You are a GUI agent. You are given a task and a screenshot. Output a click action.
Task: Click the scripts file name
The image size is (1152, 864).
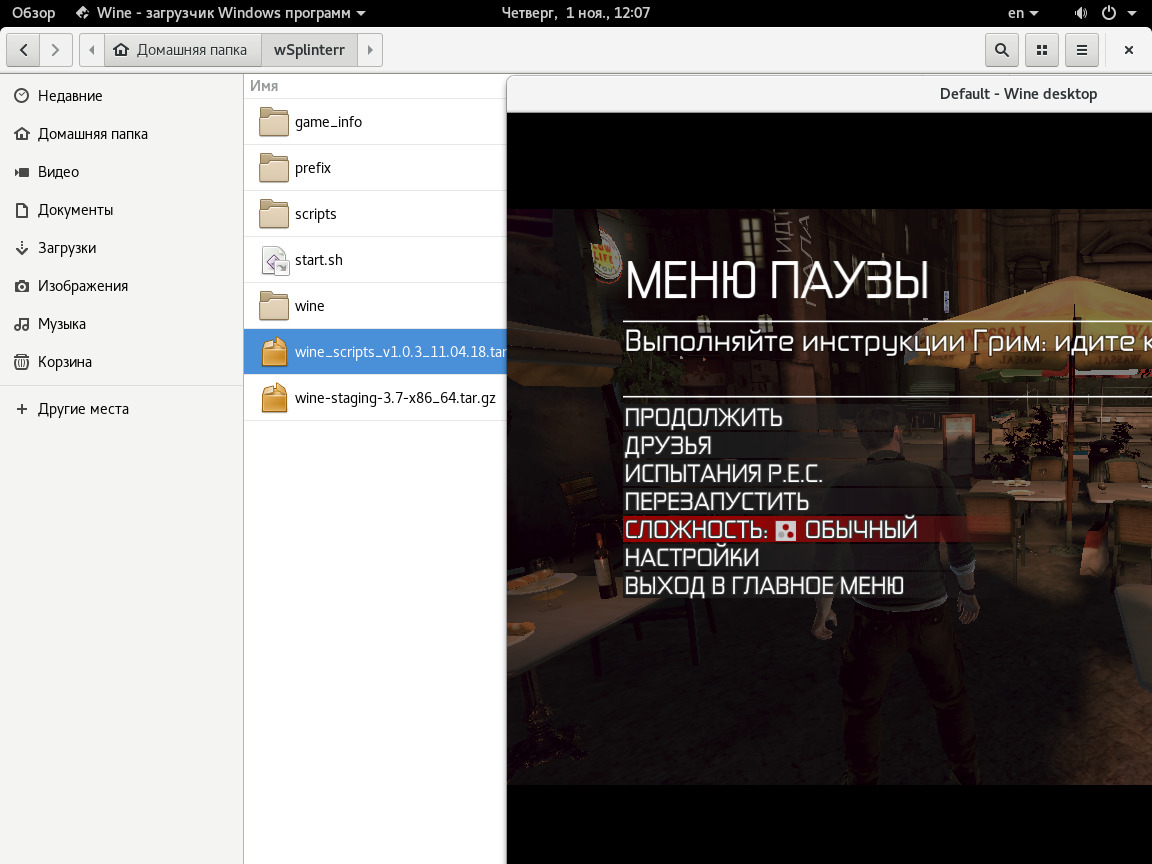pos(316,215)
